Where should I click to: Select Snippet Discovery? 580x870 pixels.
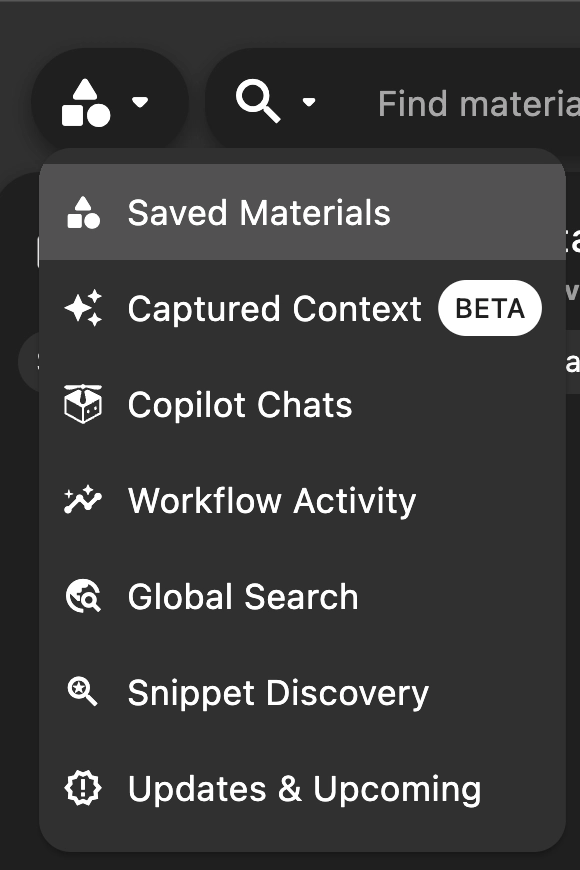pyautogui.click(x=278, y=692)
